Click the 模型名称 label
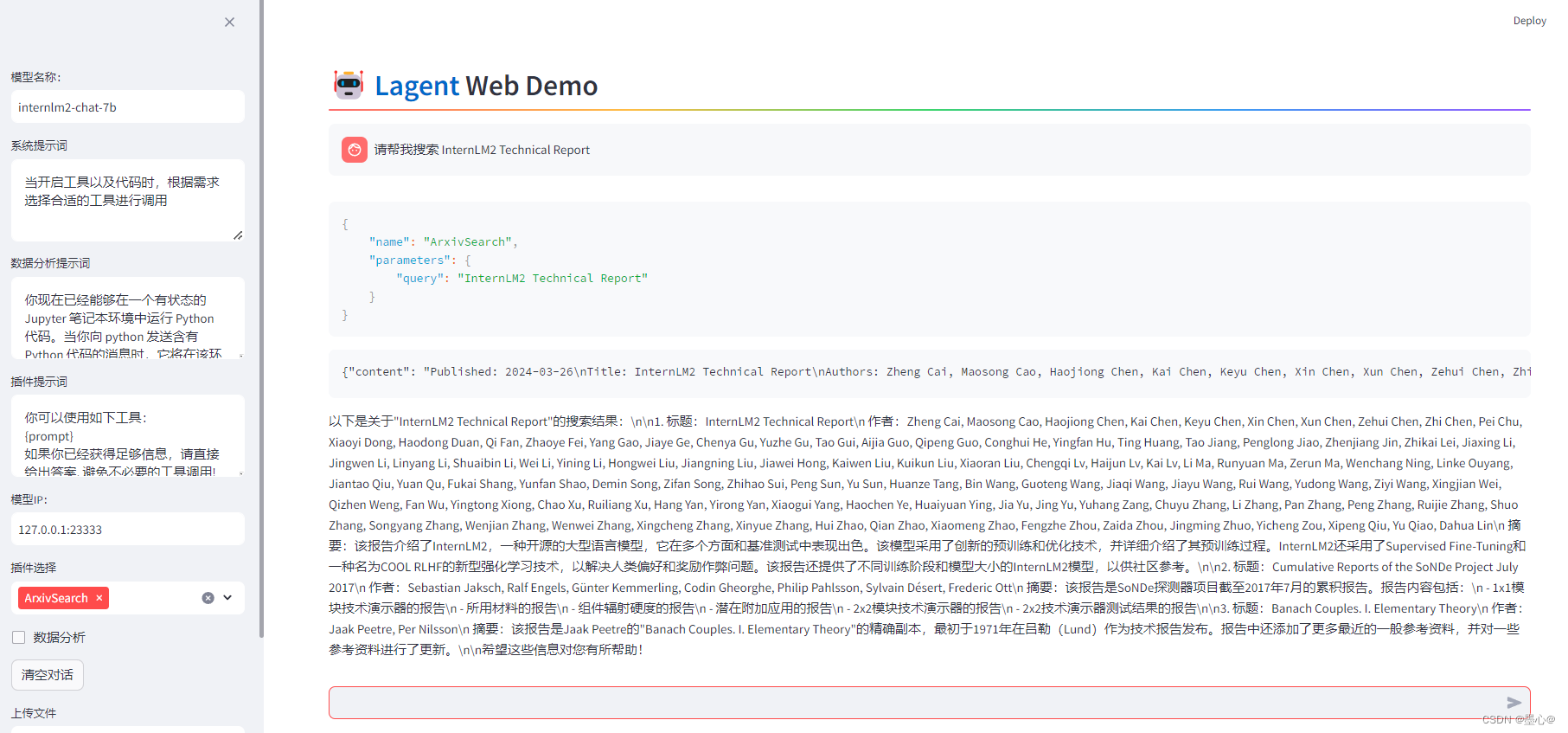This screenshot has width=1568, height=733. [36, 77]
